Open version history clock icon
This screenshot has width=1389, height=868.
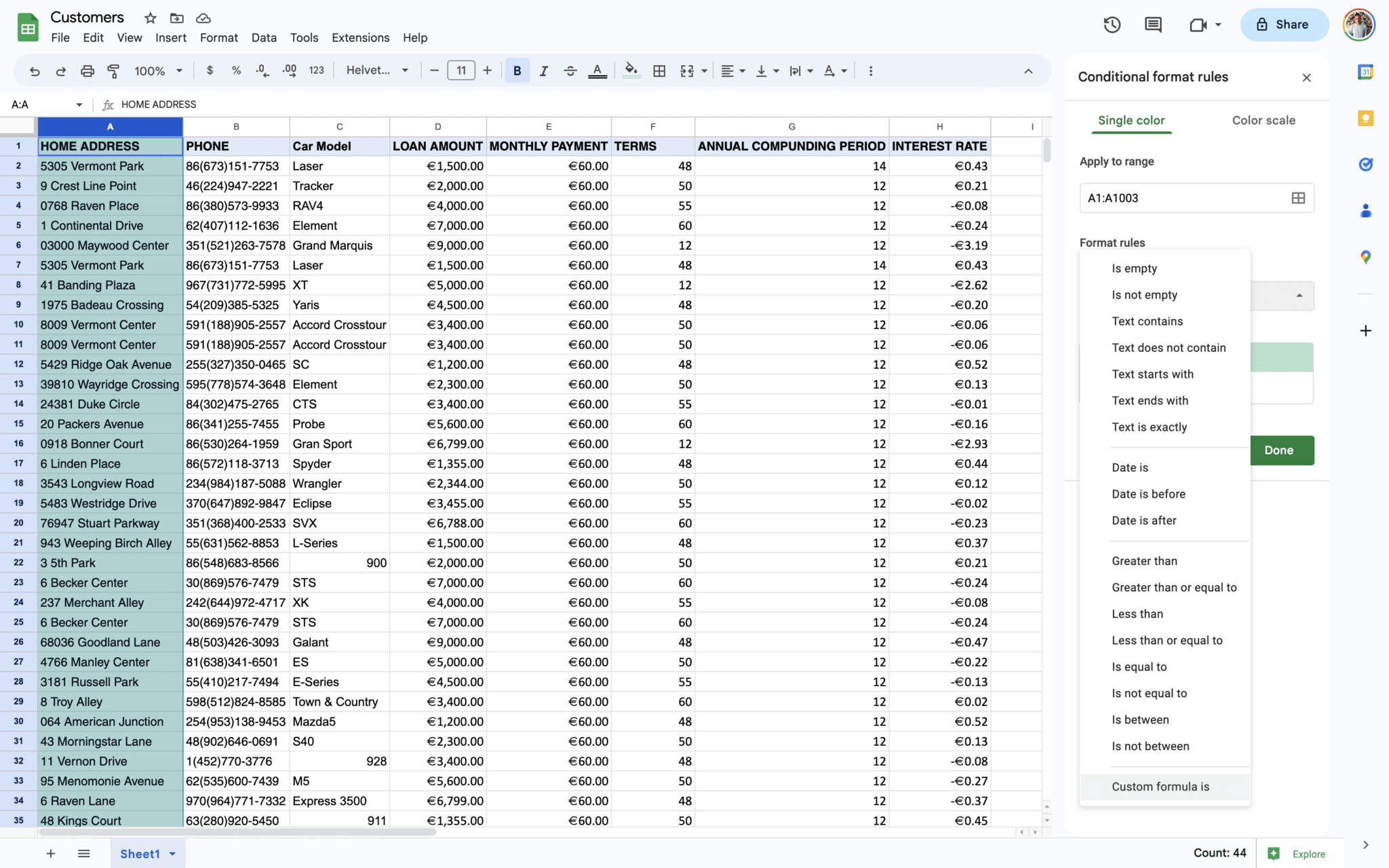coord(1112,25)
